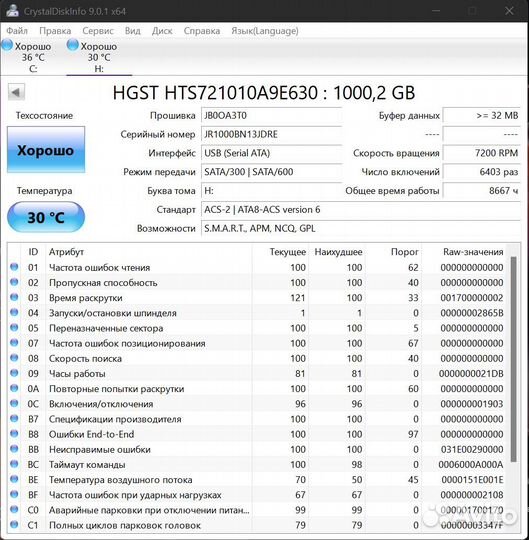Click the power on count 6403 раз
Viewport: 529px width, 540px height.
[x=481, y=172]
